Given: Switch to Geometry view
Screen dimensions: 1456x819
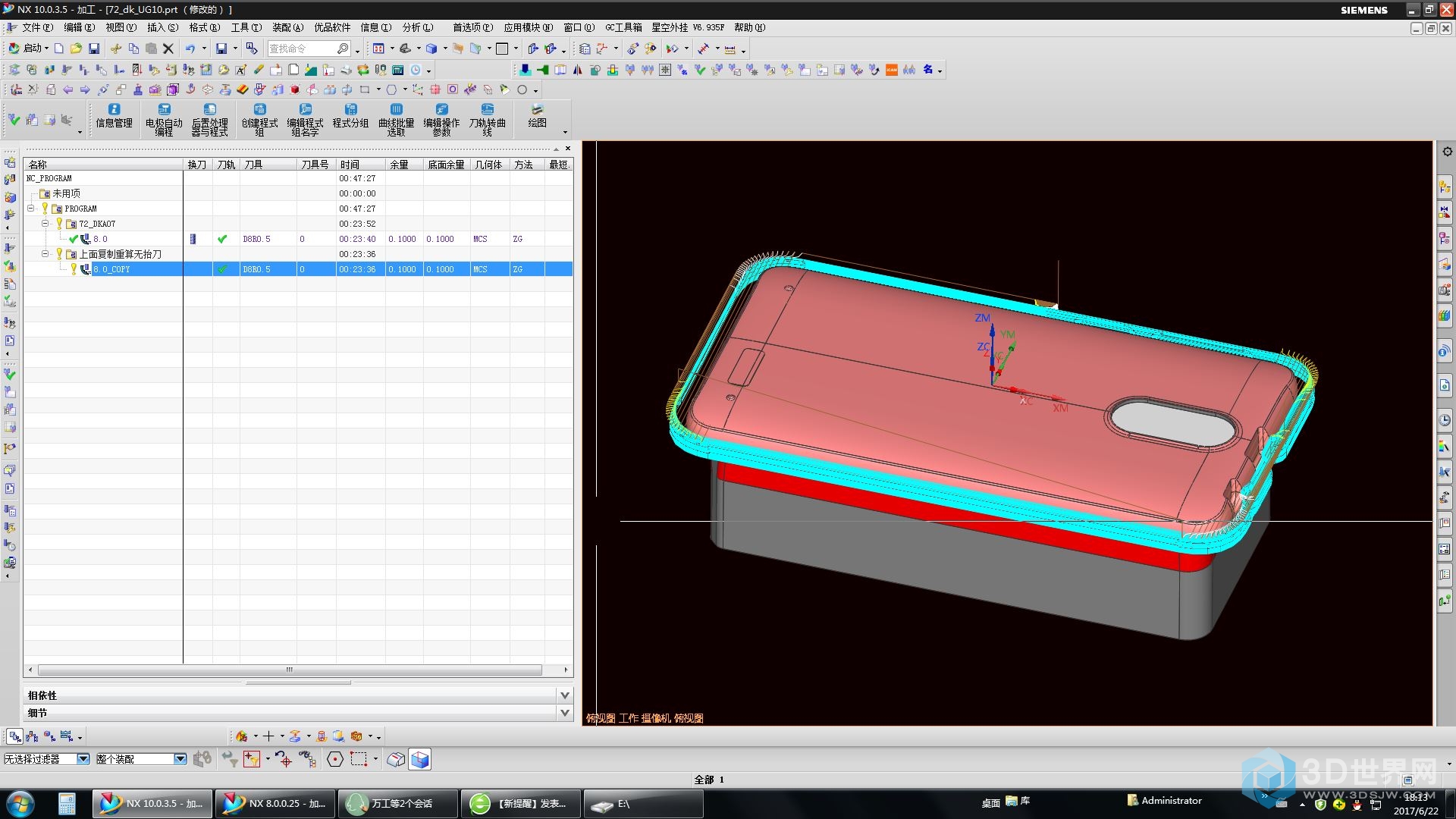Looking at the screenshot, I should (49, 736).
